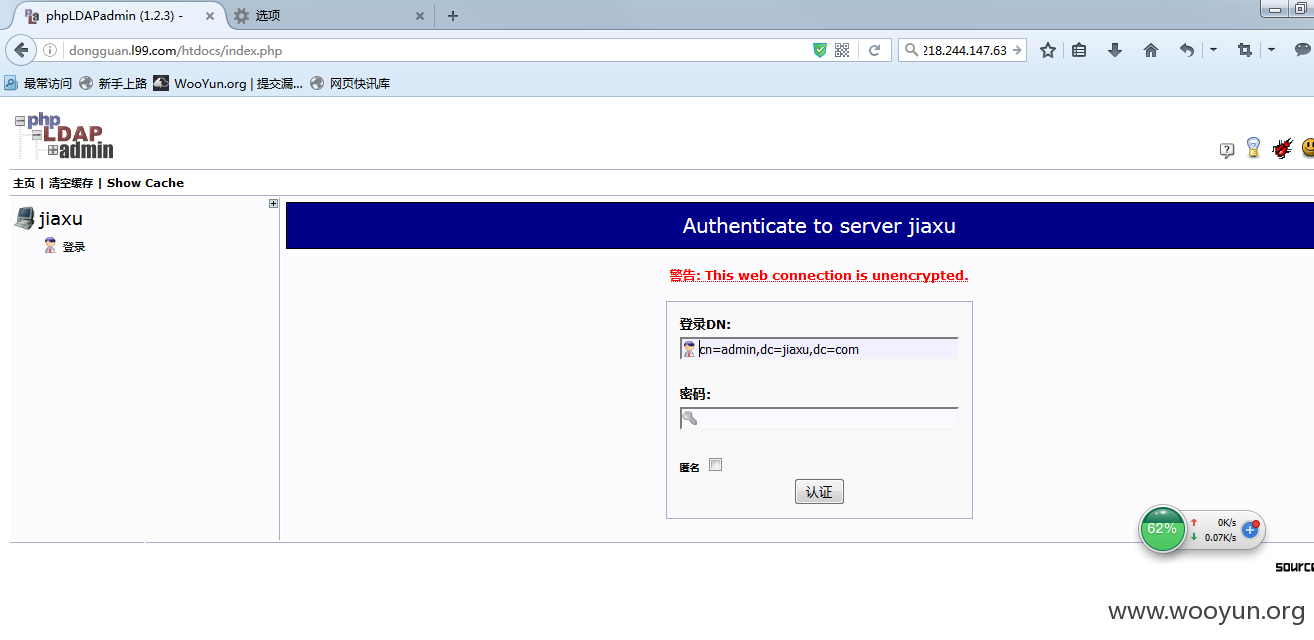Click the Show Cache link

coord(146,183)
